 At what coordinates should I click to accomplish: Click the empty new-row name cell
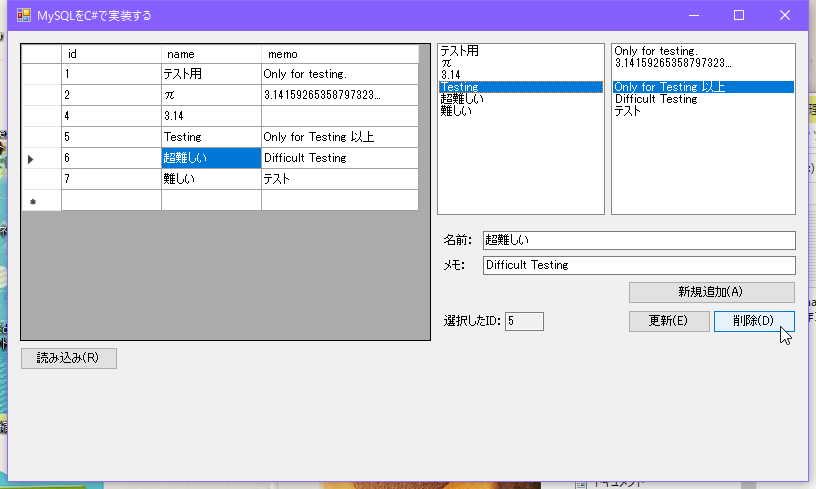211,200
